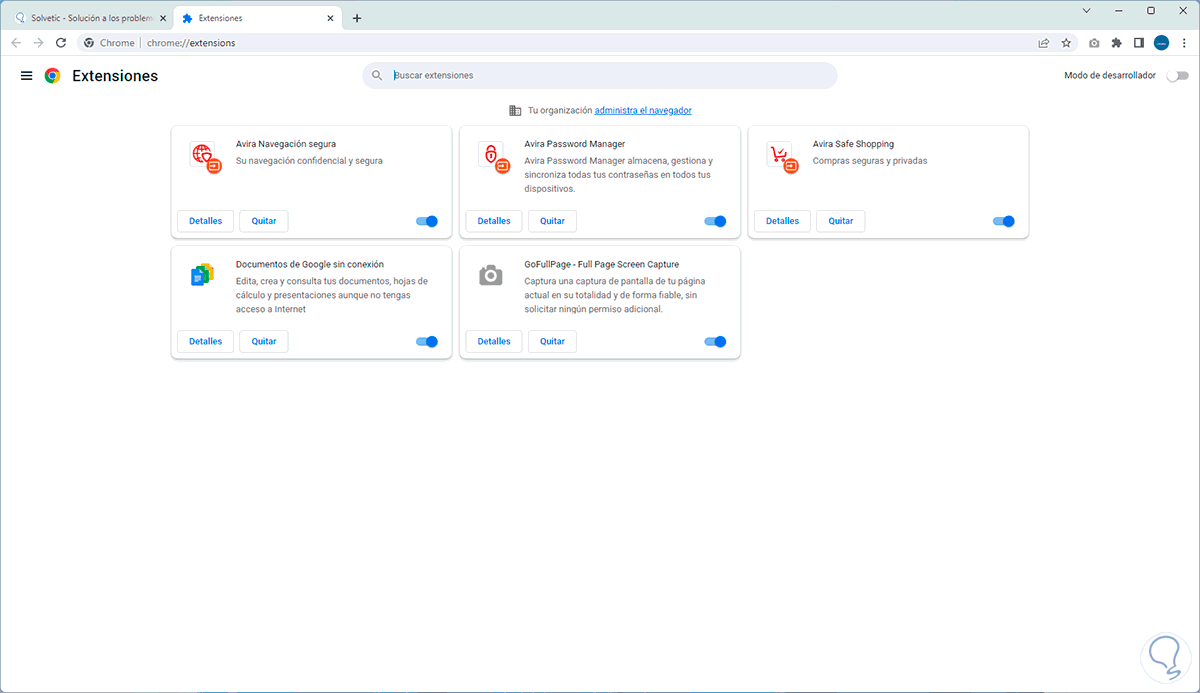Open the tab search dropdown chevron

[1087, 10]
